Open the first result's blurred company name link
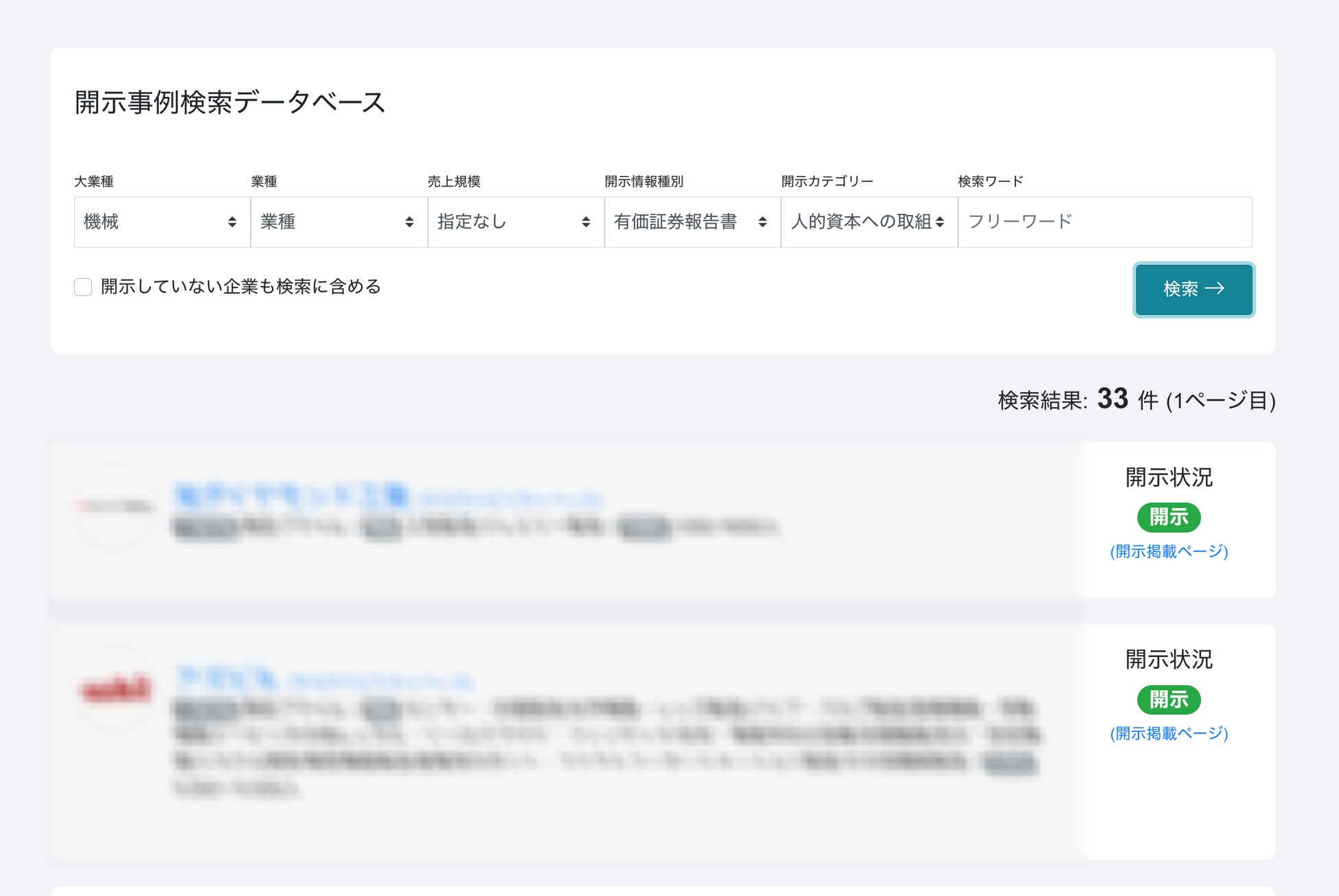 [292, 495]
